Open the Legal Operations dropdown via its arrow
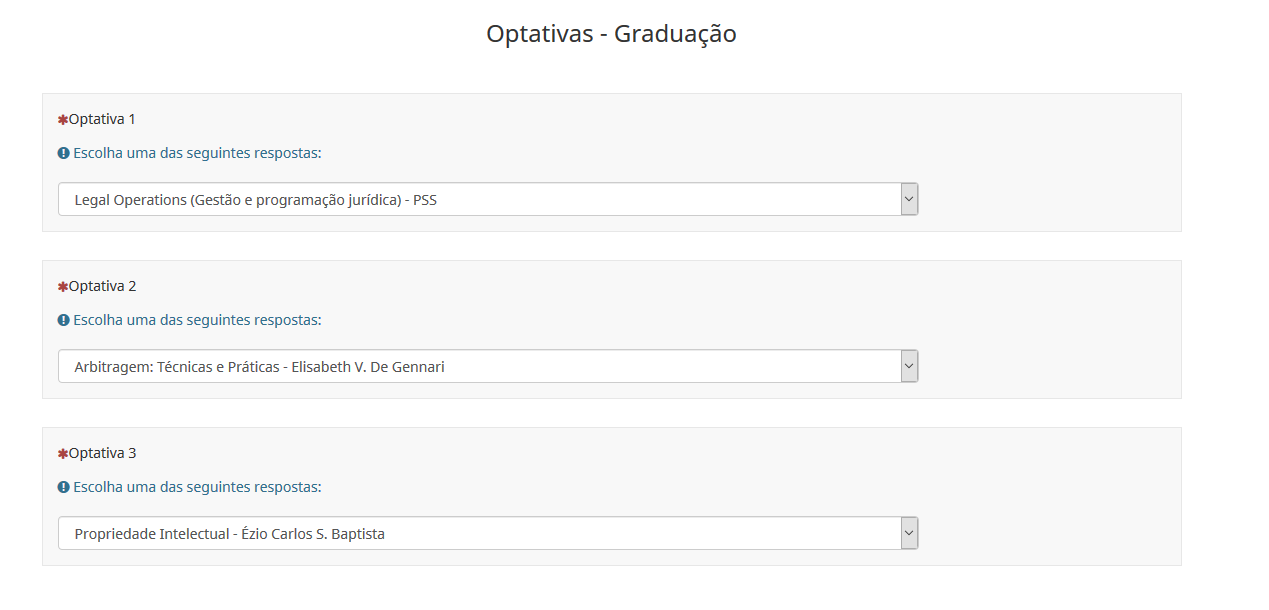The width and height of the screenshot is (1269, 610). click(909, 200)
